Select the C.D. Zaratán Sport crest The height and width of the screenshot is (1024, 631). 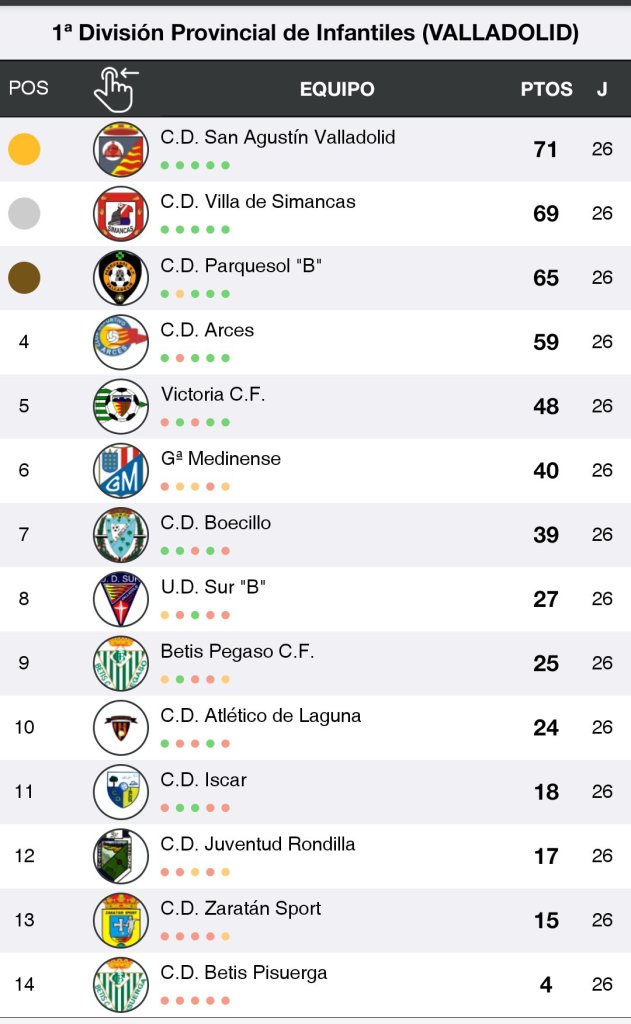point(121,920)
